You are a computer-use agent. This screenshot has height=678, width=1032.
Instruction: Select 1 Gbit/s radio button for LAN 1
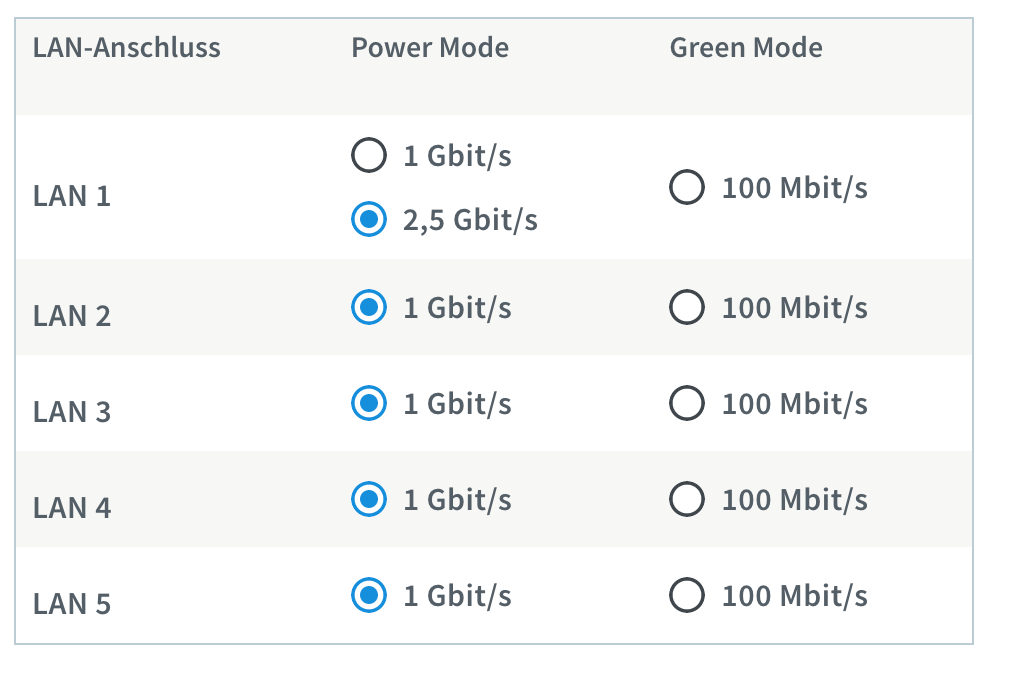pyautogui.click(x=369, y=156)
